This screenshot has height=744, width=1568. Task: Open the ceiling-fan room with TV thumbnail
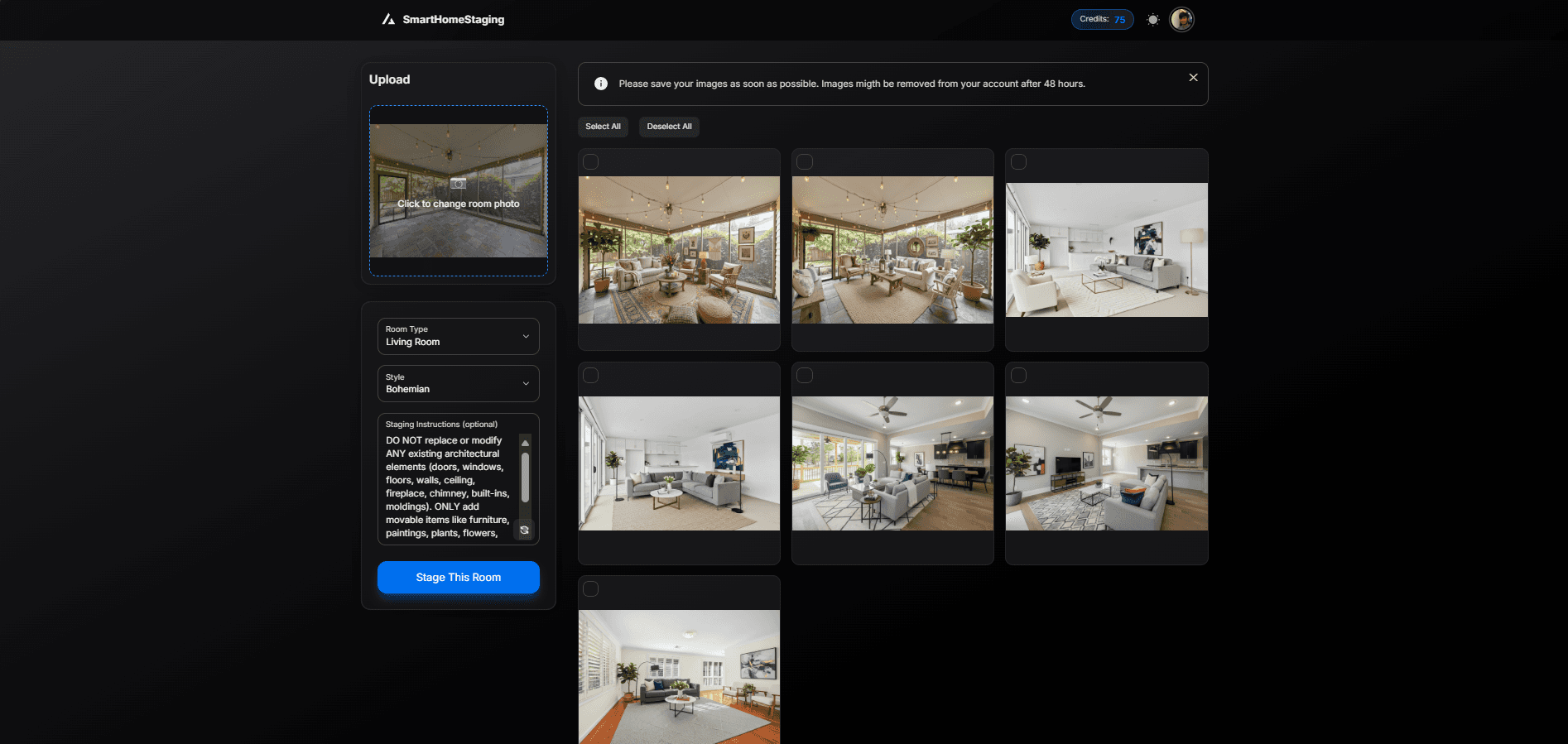[x=1107, y=463]
